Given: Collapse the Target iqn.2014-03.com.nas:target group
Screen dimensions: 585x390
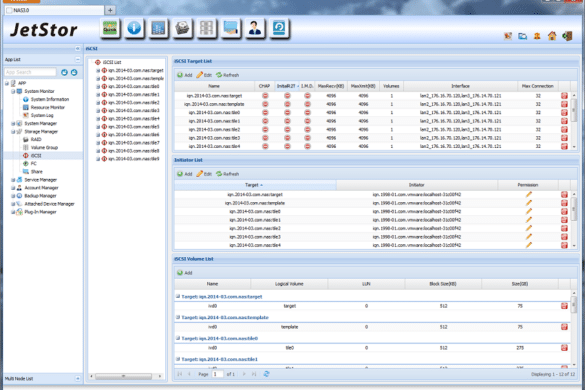Looking at the screenshot, I should pos(178,296).
